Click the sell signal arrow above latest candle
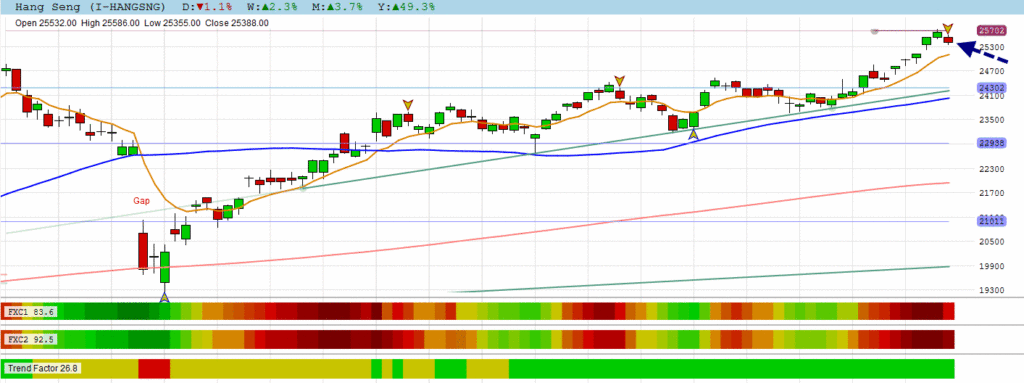The image size is (1024, 383). click(x=948, y=29)
